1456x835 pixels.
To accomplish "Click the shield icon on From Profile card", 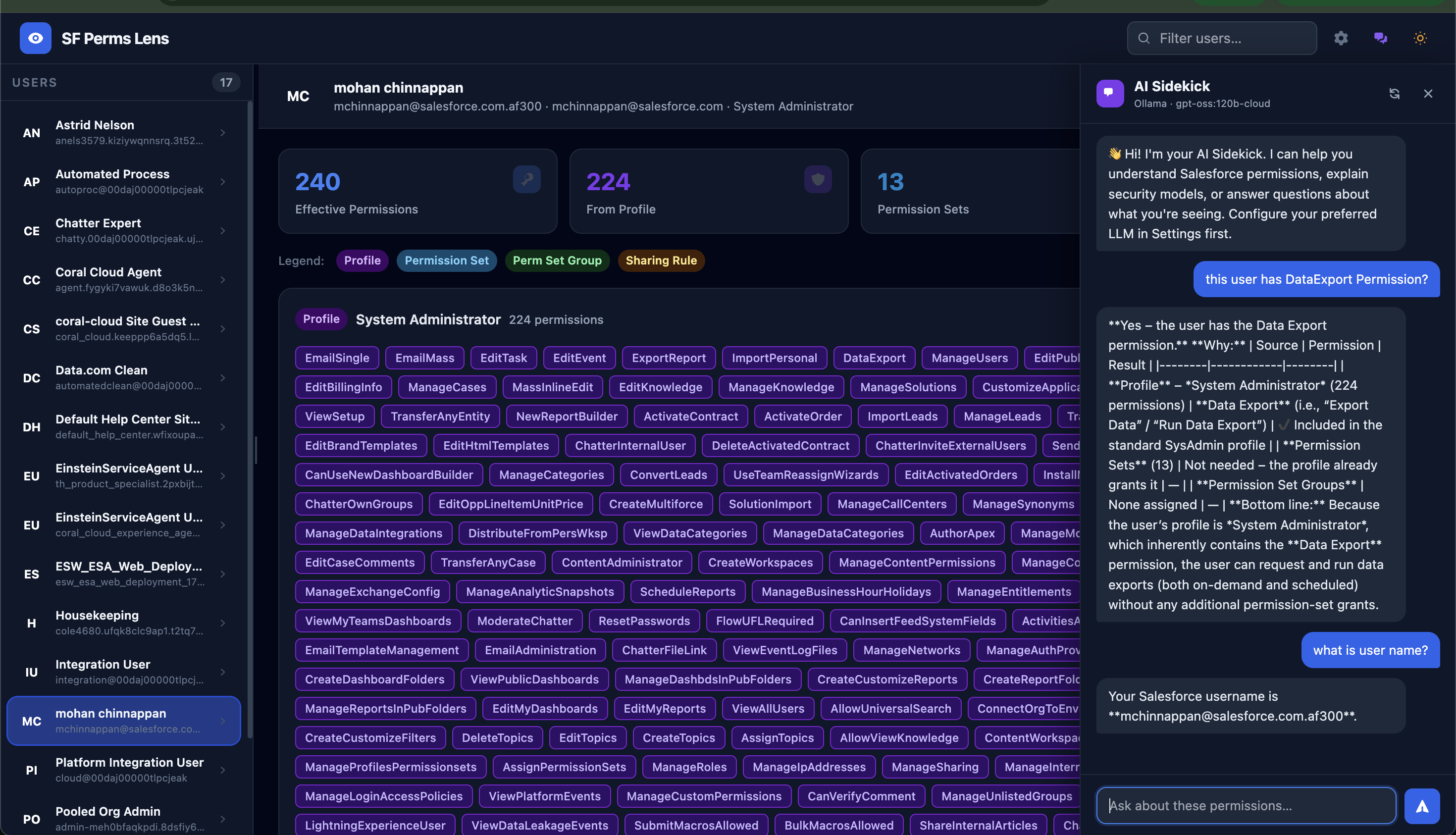I will 818,179.
